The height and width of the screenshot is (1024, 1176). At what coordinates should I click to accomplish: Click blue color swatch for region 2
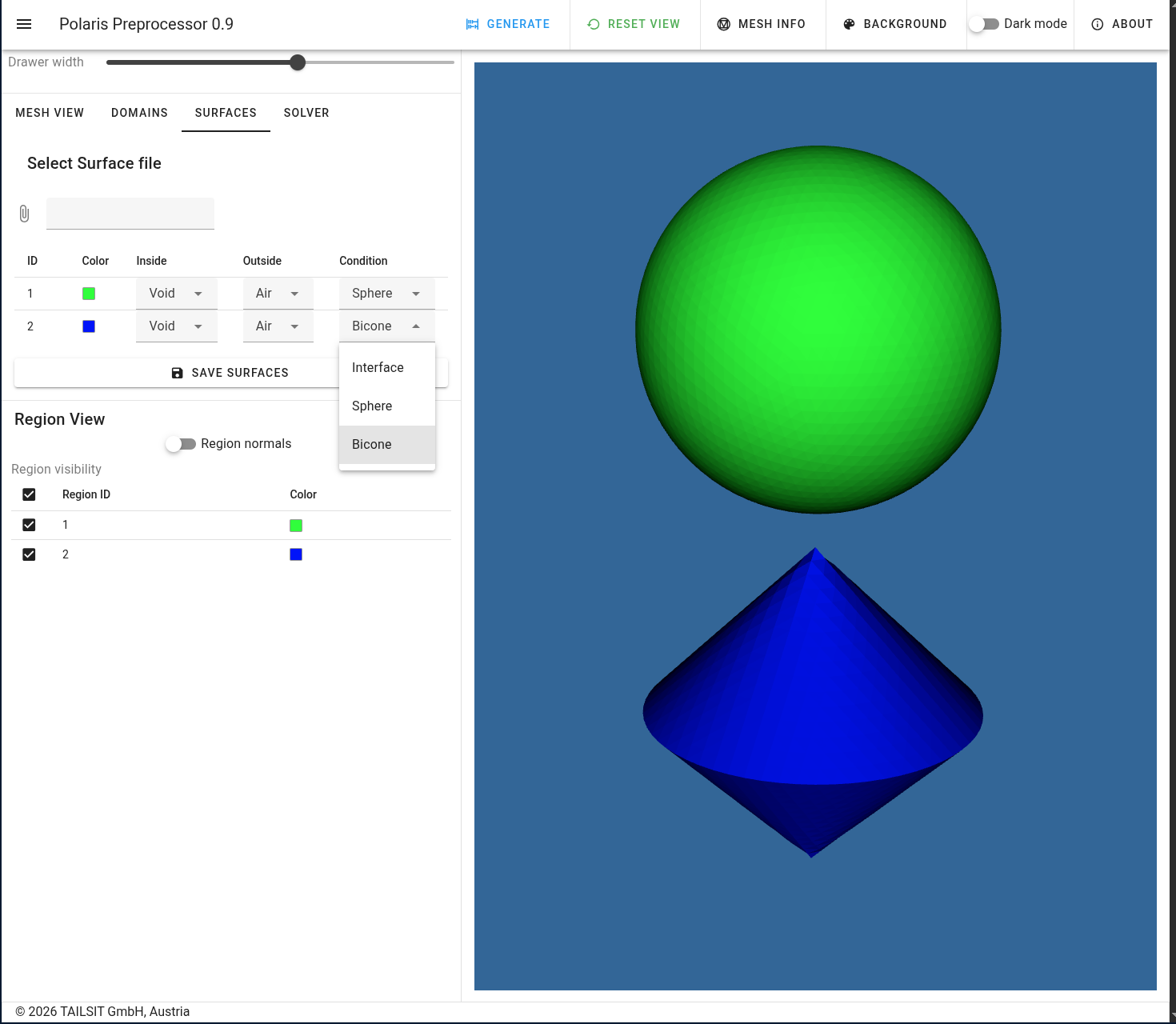(296, 554)
